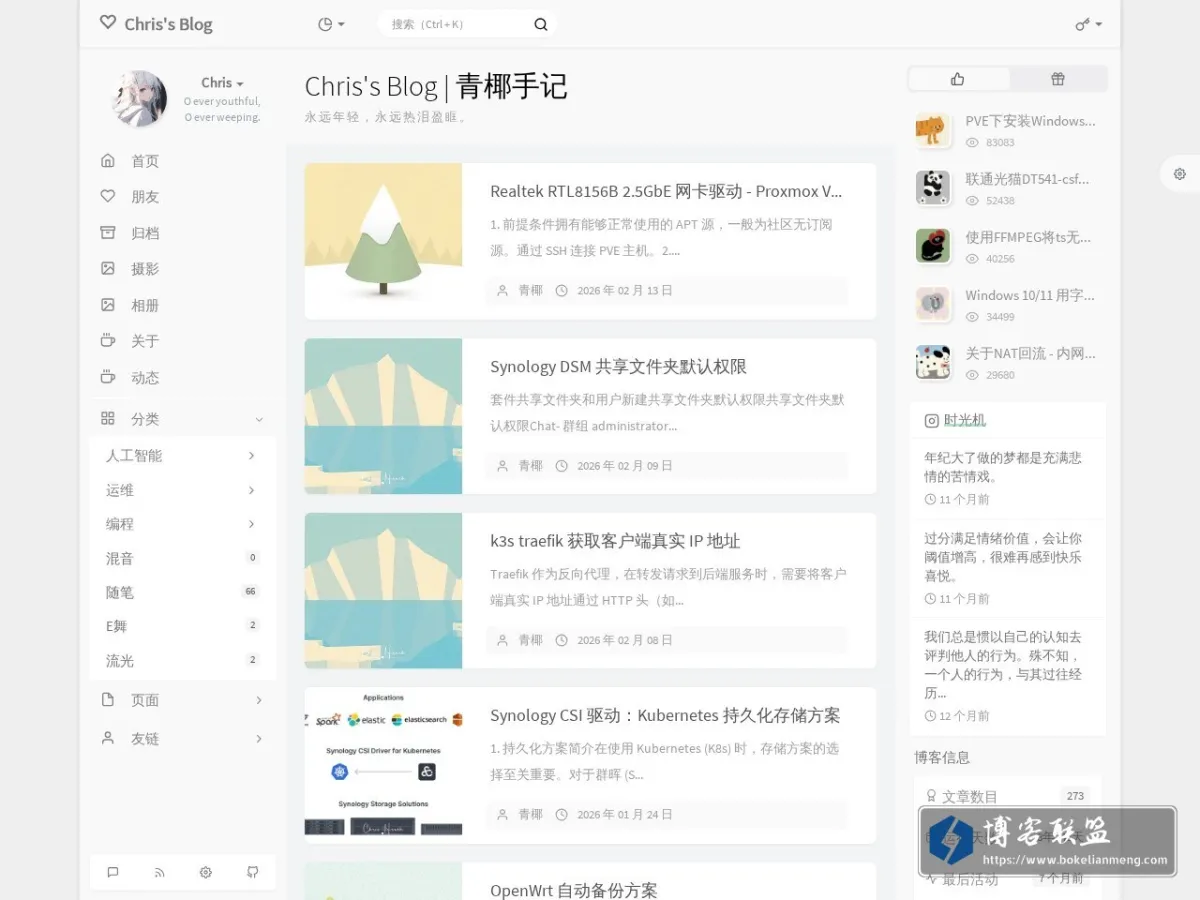
Task: Expand the 页面 pages section
Action: coord(182,700)
